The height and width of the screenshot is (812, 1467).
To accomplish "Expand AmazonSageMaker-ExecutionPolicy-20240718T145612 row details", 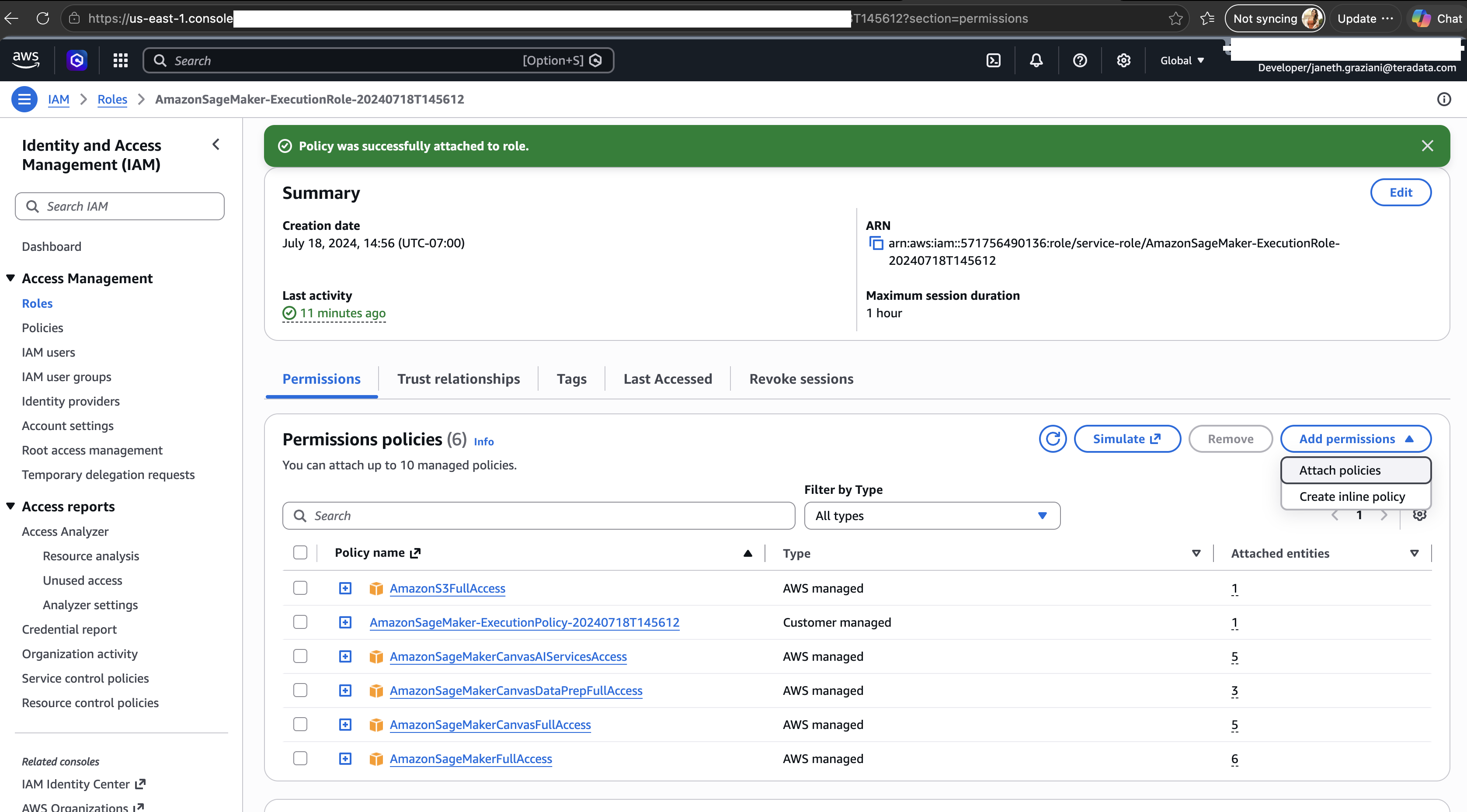I will coord(345,622).
